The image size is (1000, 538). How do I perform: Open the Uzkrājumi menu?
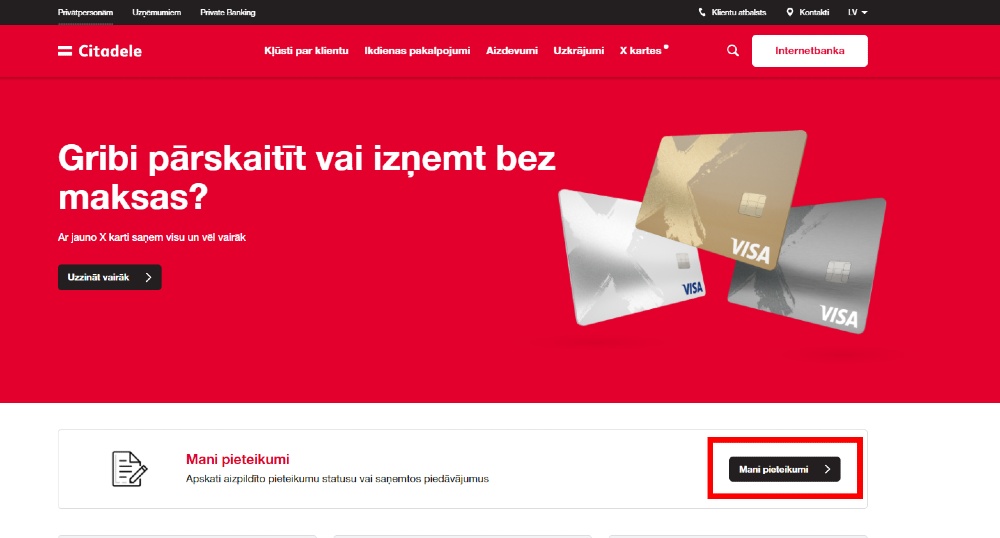pyautogui.click(x=578, y=50)
